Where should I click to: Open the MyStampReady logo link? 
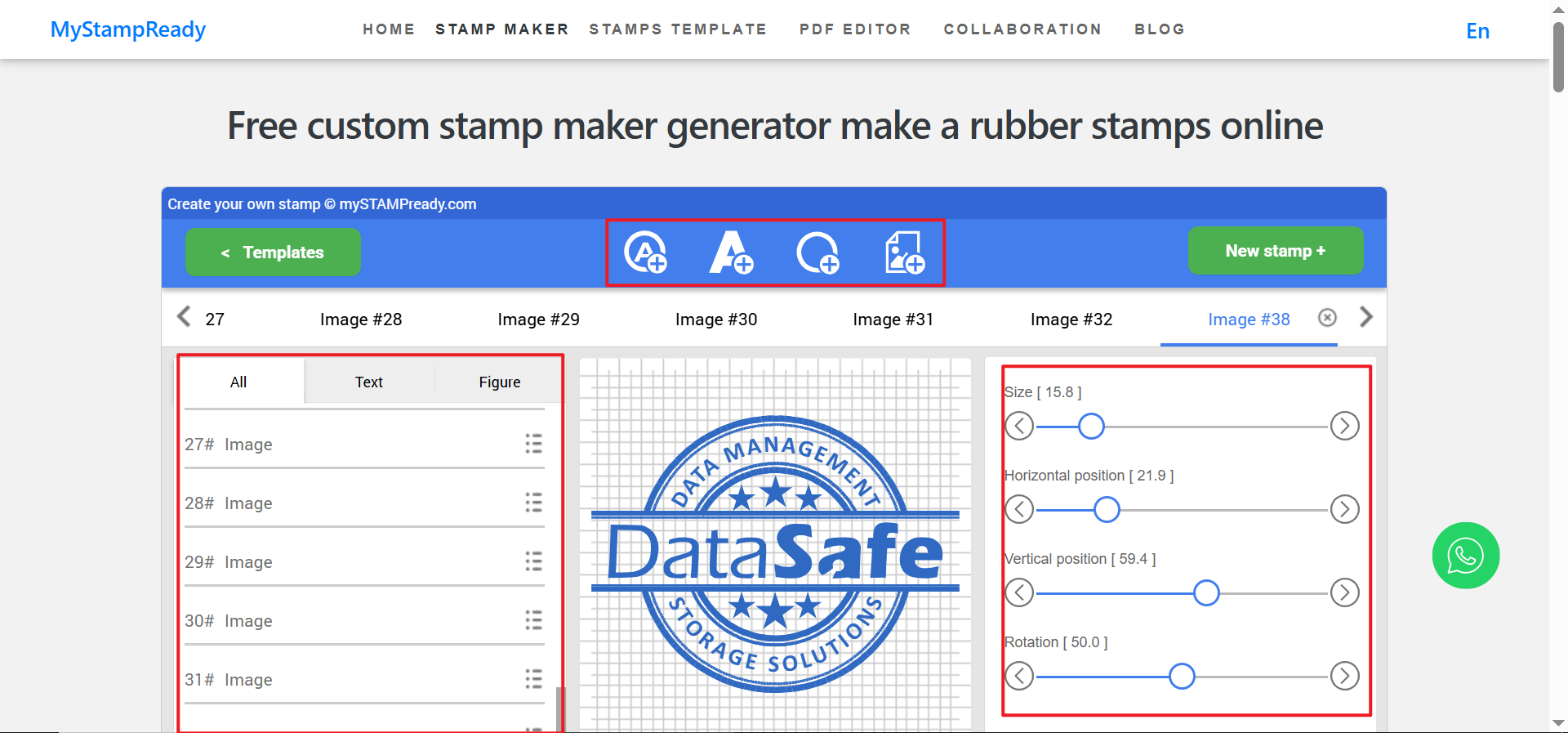[128, 29]
